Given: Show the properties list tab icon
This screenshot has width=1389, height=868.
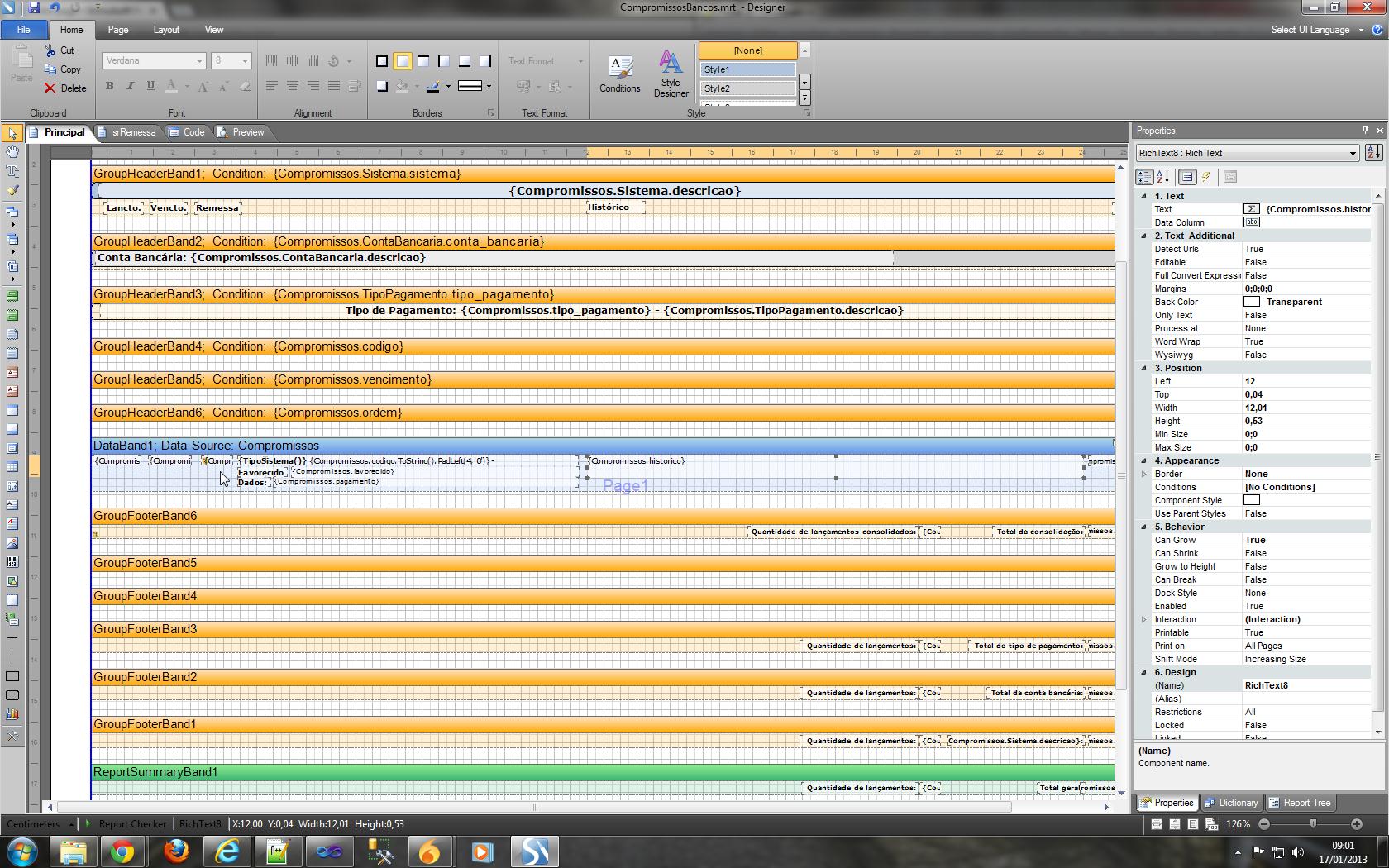Looking at the screenshot, I should (x=1187, y=177).
